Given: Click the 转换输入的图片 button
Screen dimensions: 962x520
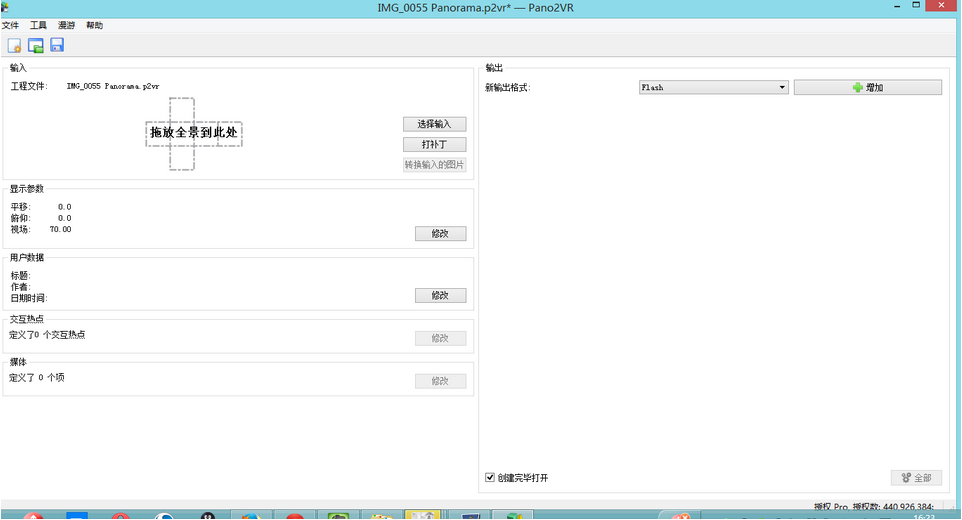Looking at the screenshot, I should click(435, 165).
